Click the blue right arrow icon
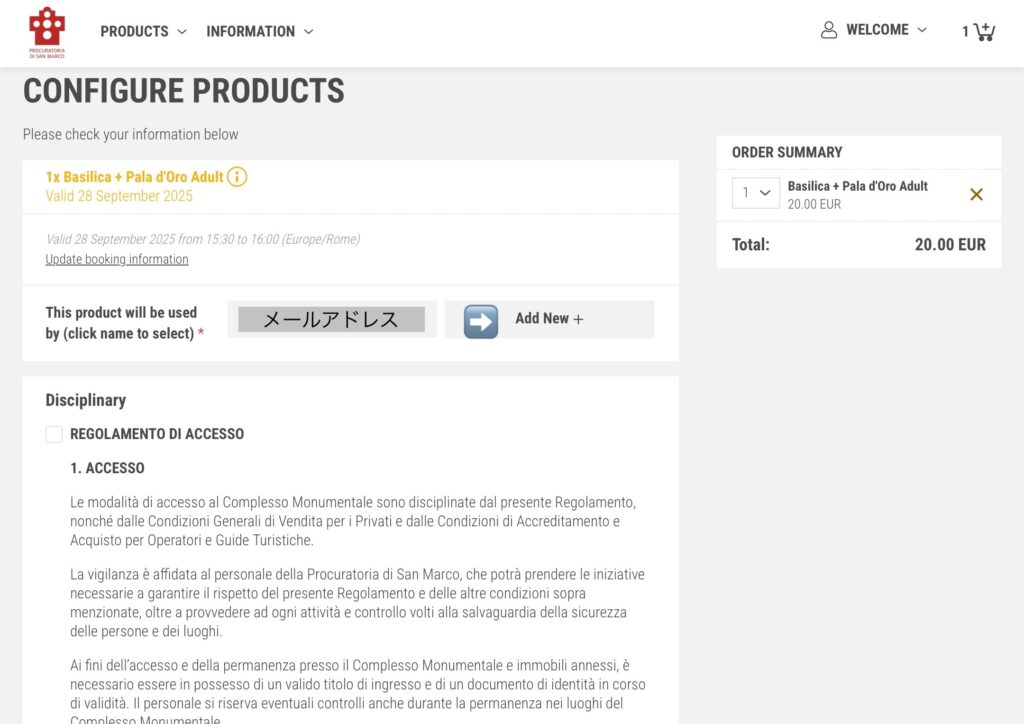Screen dimensions: 1024x724 pyautogui.click(x=481, y=320)
